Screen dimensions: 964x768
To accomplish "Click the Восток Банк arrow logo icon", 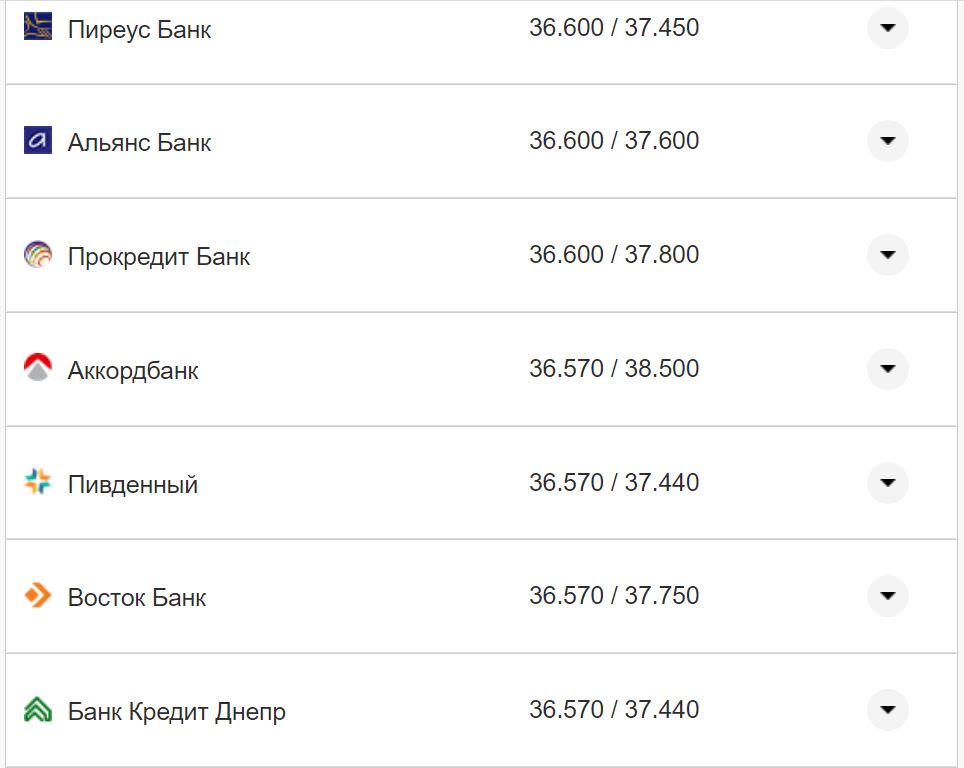I will (35, 595).
